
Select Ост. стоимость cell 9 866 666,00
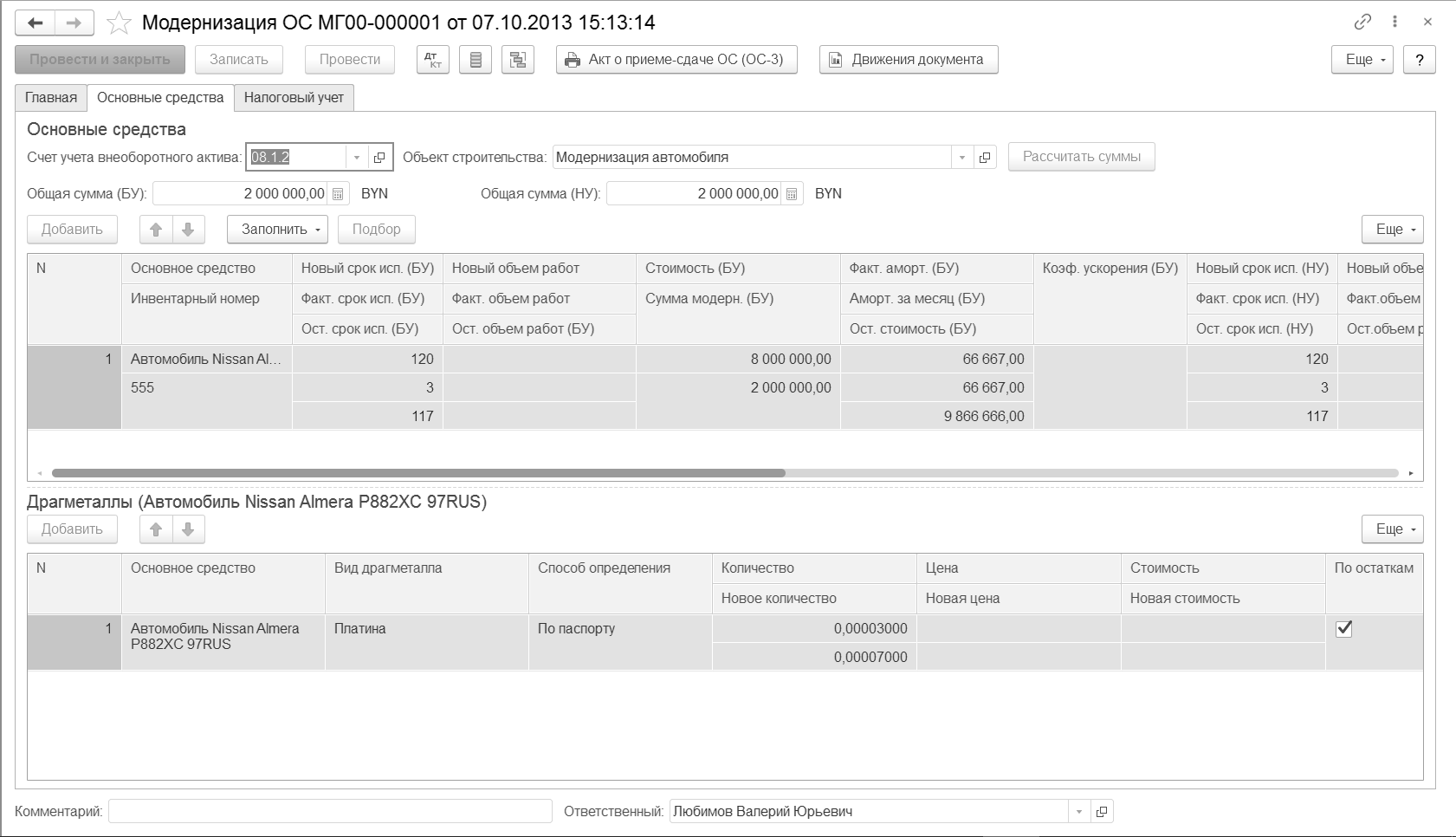click(937, 417)
